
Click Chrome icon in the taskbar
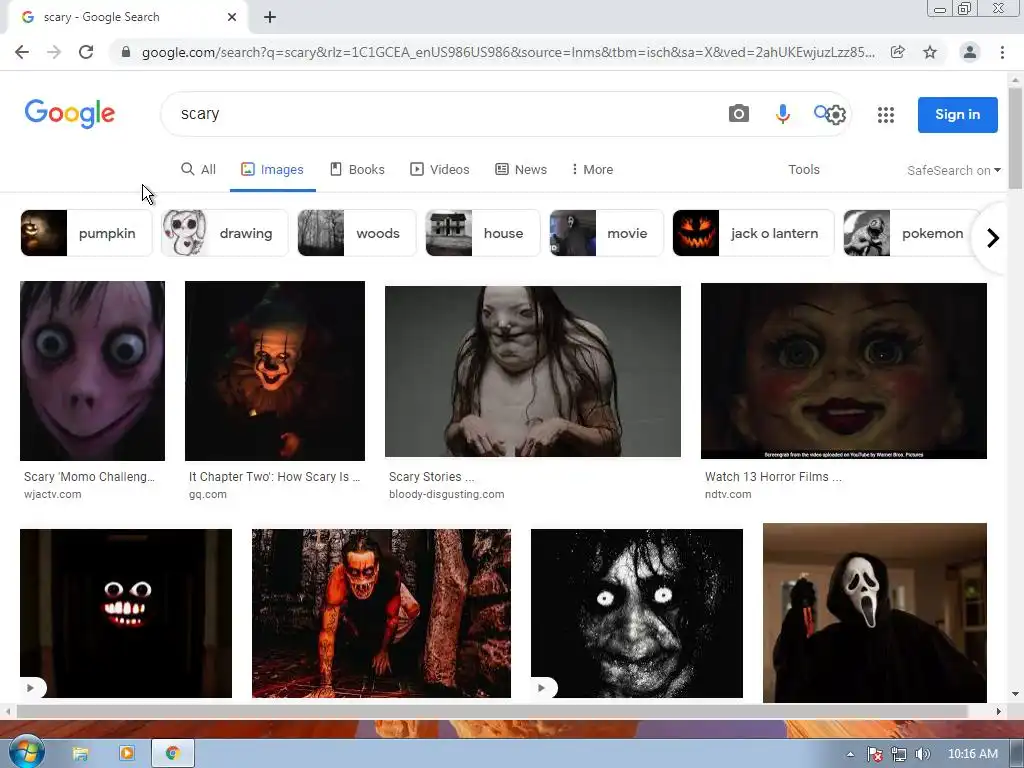point(172,754)
